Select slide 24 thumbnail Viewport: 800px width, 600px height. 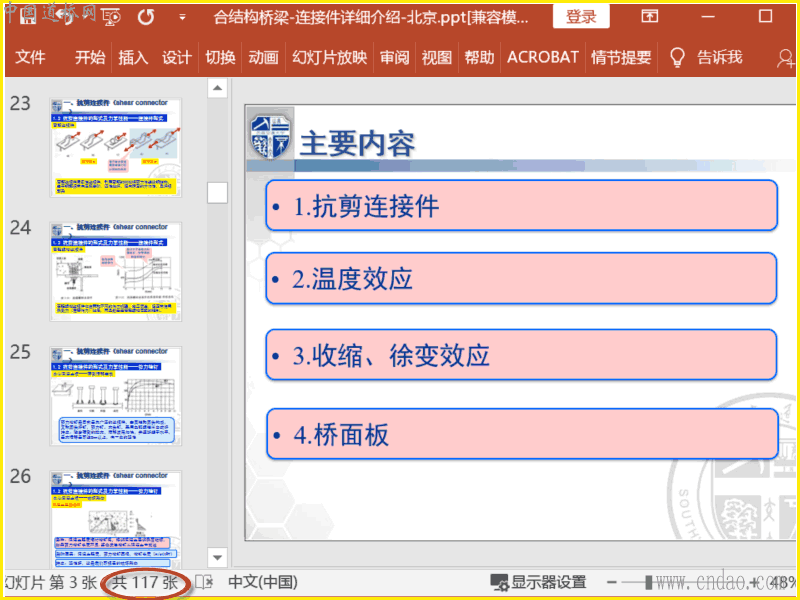tap(116, 271)
